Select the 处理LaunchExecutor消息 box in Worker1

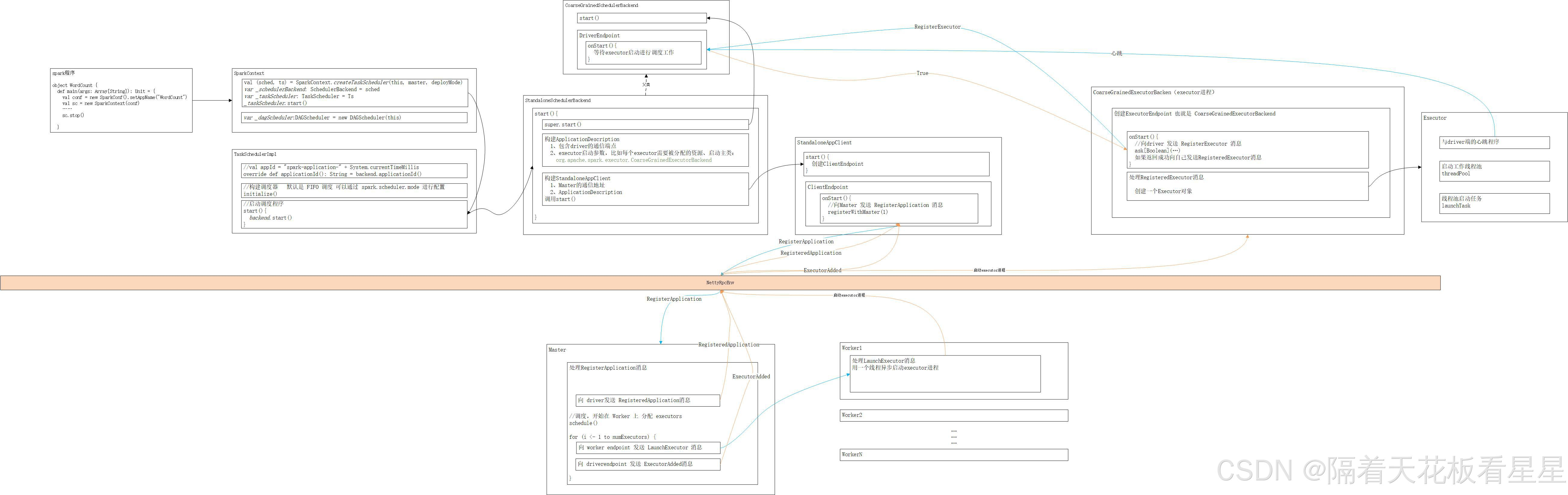(x=945, y=374)
